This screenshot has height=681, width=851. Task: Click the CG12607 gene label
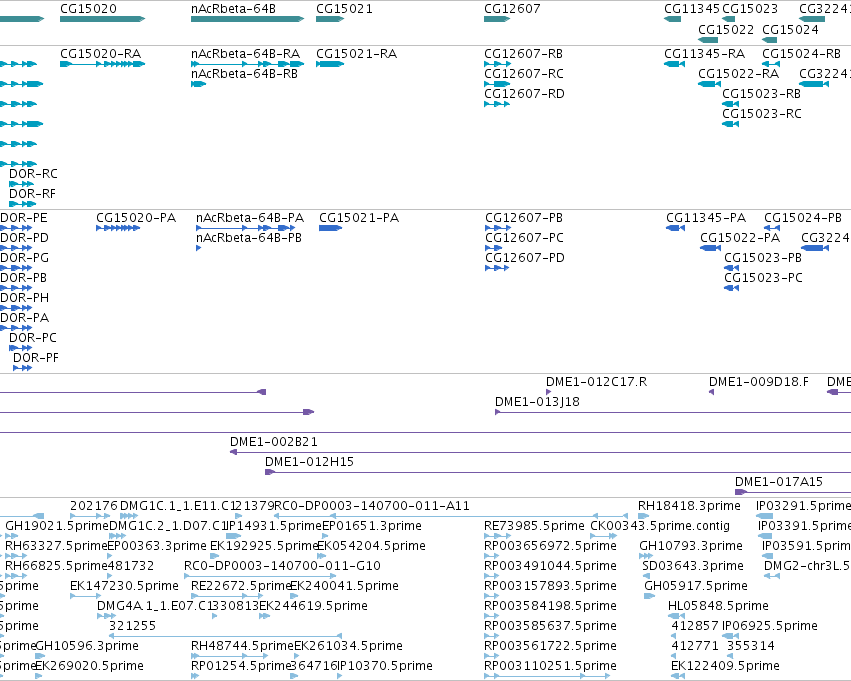point(512,9)
